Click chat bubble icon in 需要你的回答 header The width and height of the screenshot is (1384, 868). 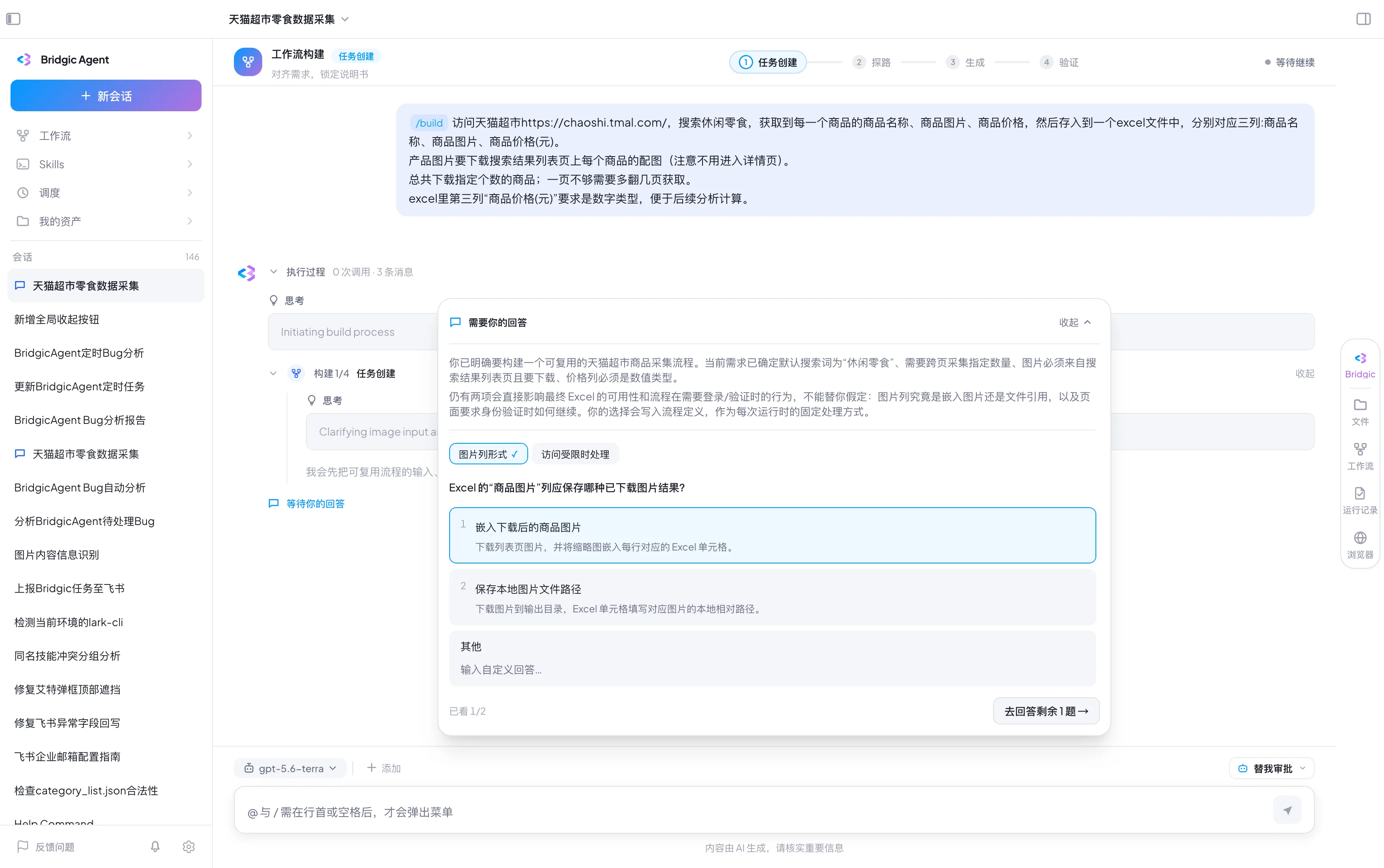click(455, 322)
